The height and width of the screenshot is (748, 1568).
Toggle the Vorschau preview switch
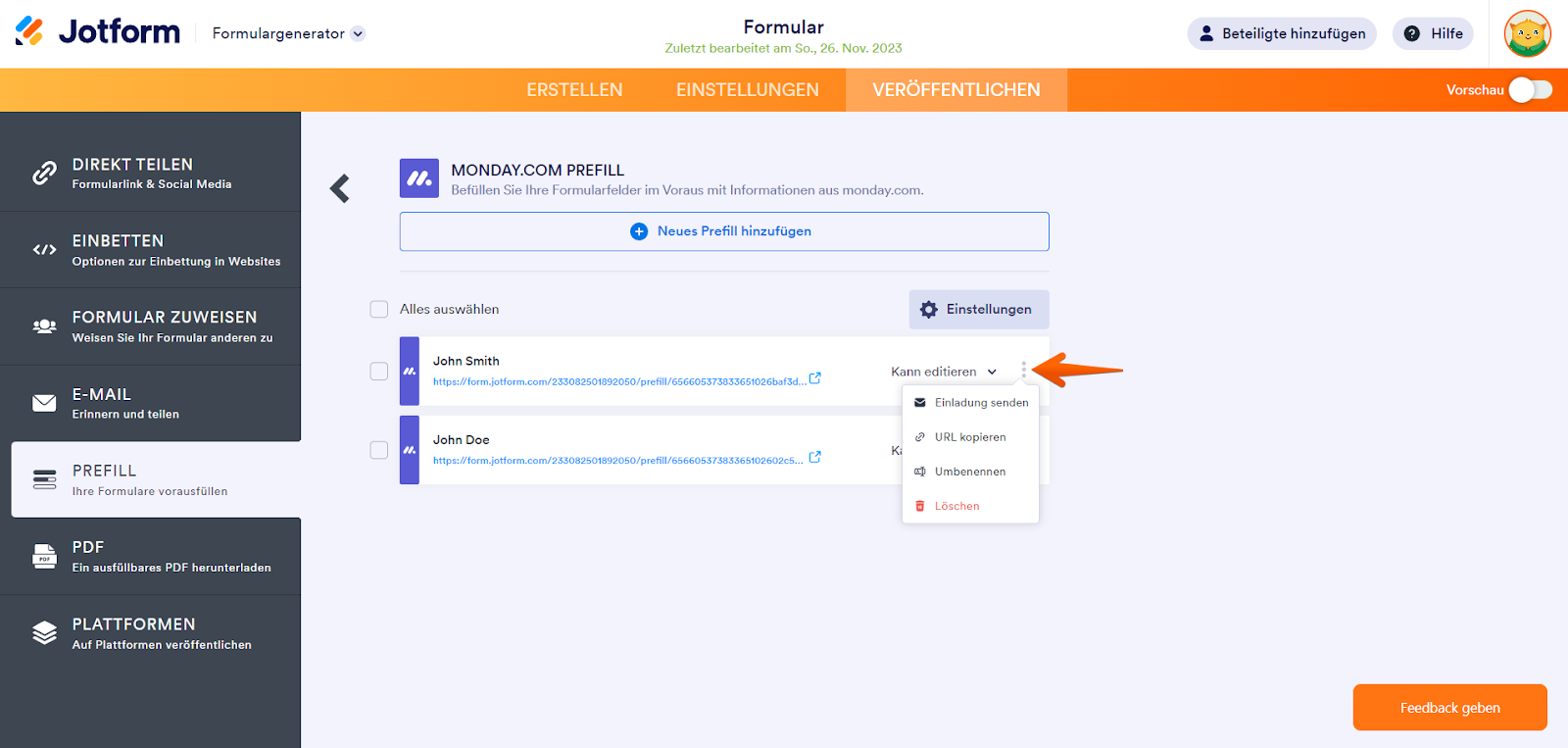[1530, 90]
